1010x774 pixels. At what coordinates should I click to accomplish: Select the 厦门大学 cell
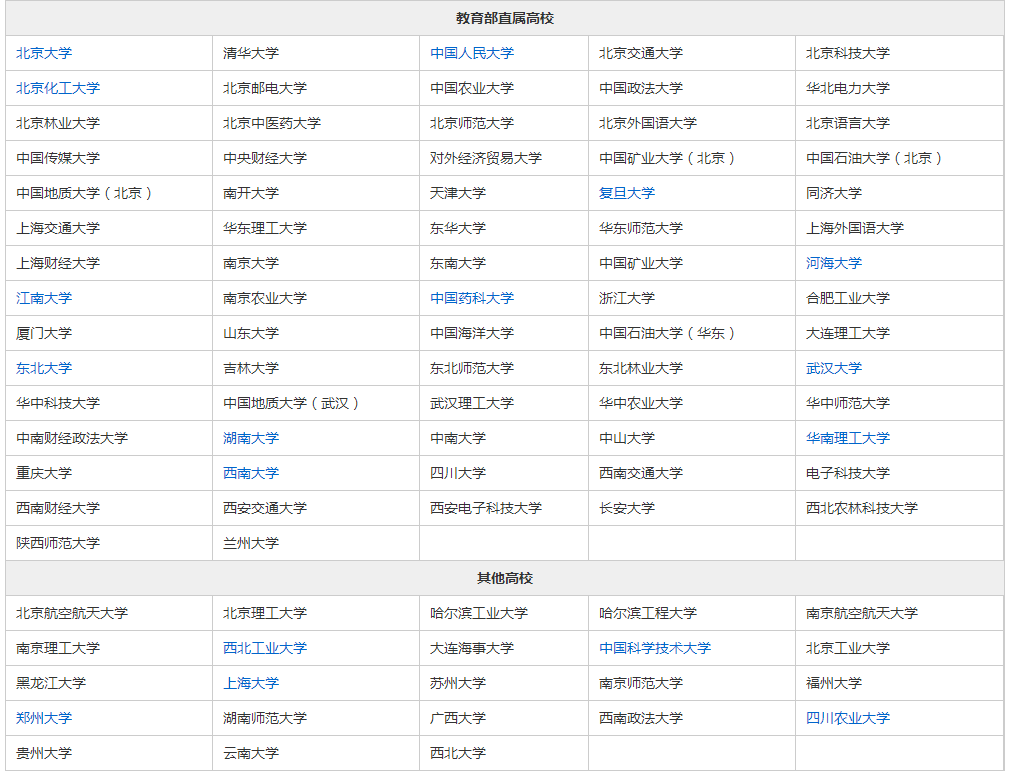tap(109, 333)
